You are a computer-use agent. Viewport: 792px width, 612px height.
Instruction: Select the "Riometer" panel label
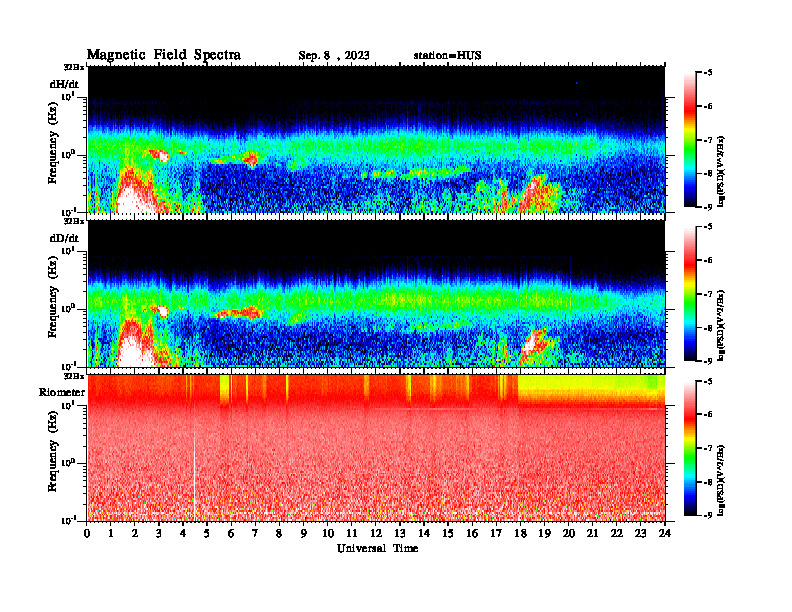click(62, 392)
